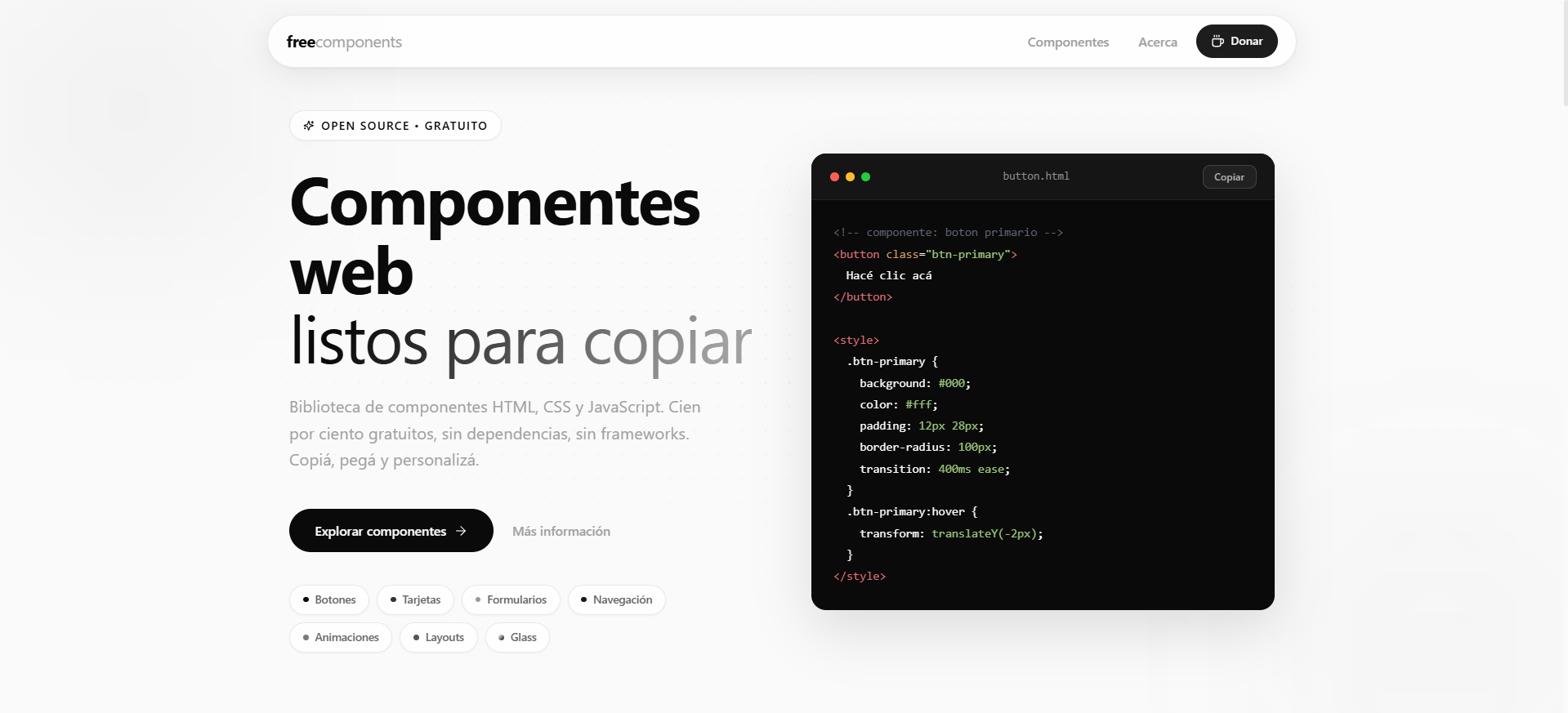The width and height of the screenshot is (1568, 713).
Task: Click the "Componentes web" heading
Action: [x=495, y=237]
